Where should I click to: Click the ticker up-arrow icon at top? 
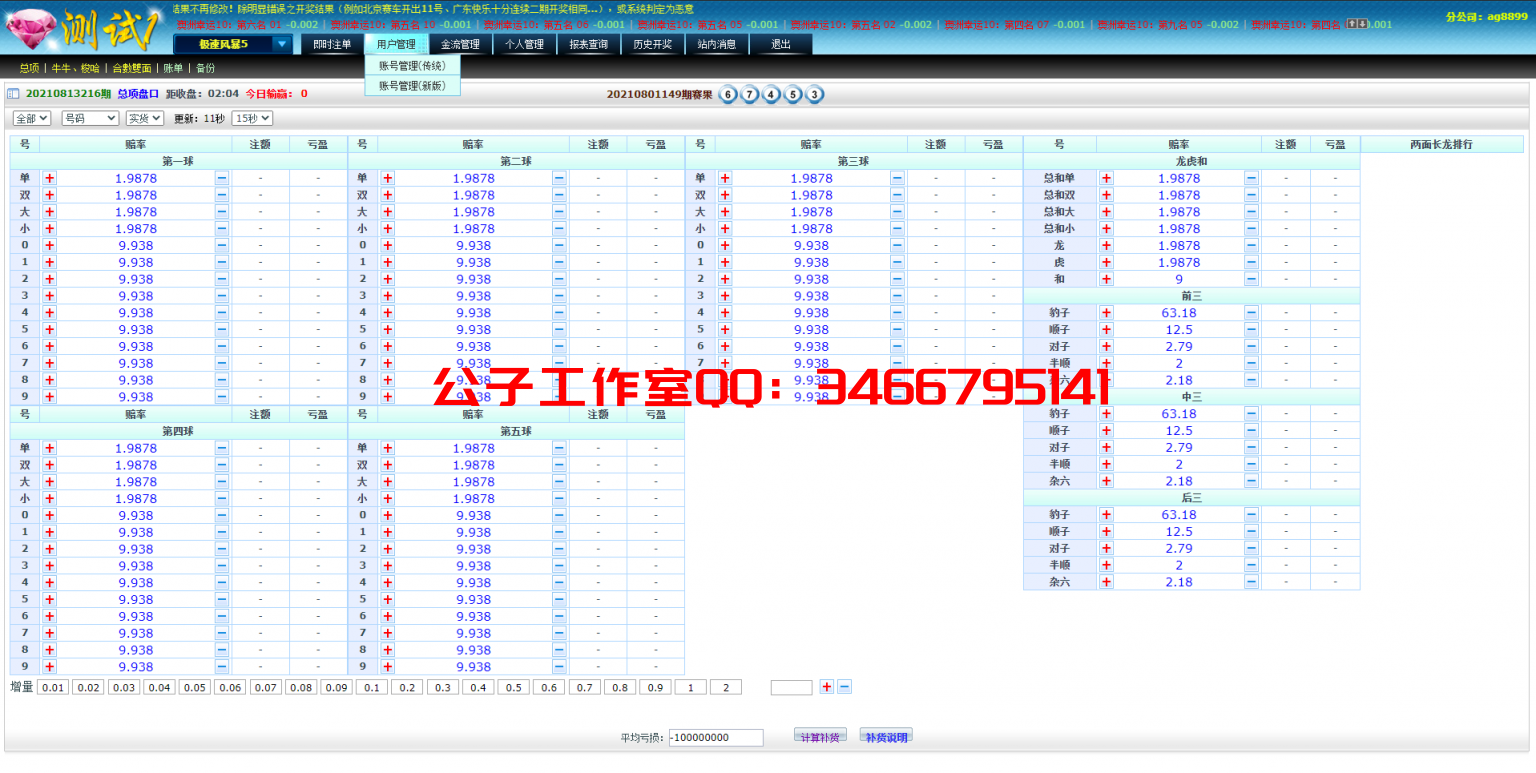point(1351,23)
